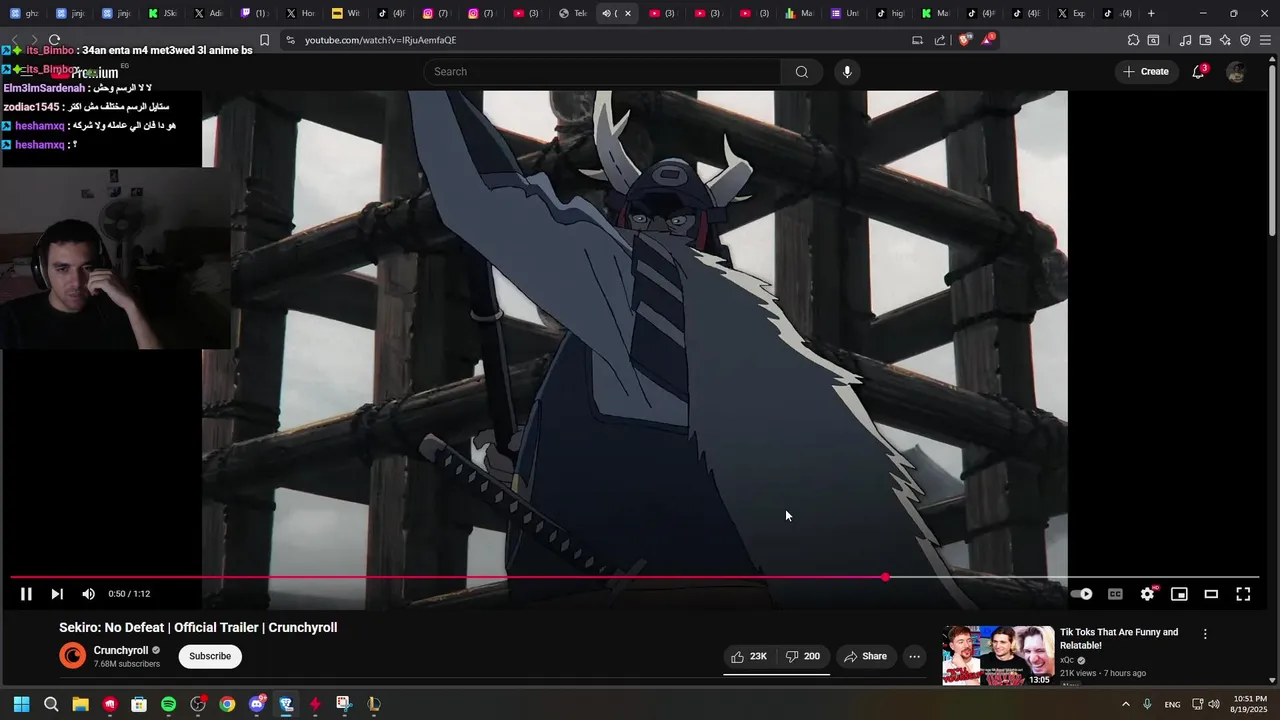Open the Windows Start menu

point(21,704)
